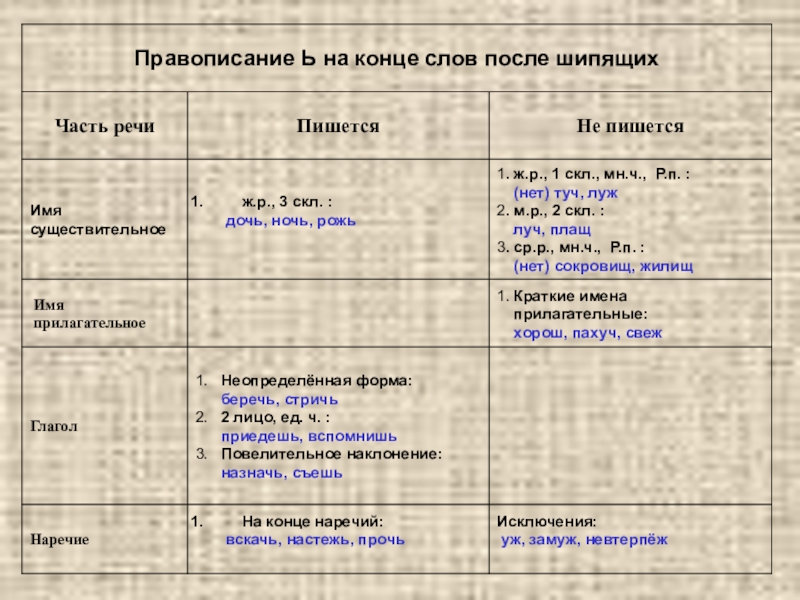This screenshot has width=800, height=600.
Task: Click the examples 'вскачь, настежь, прочь'
Action: pyautogui.click(x=315, y=540)
